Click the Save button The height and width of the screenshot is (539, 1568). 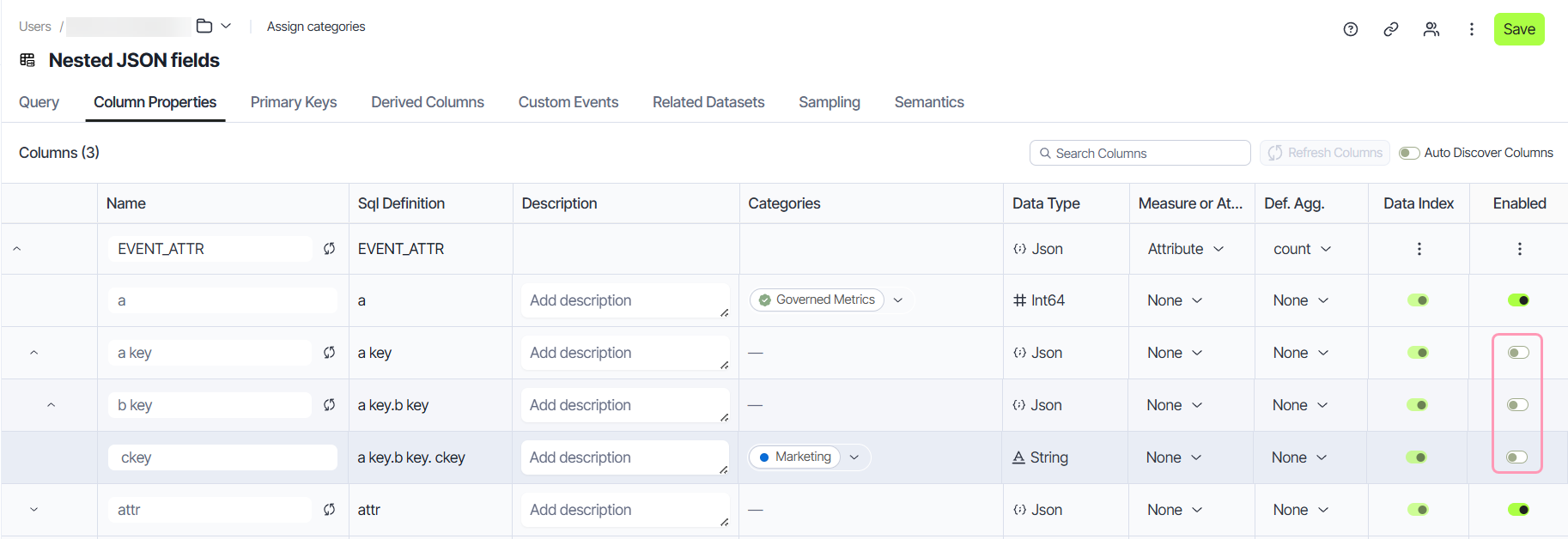pos(1519,29)
